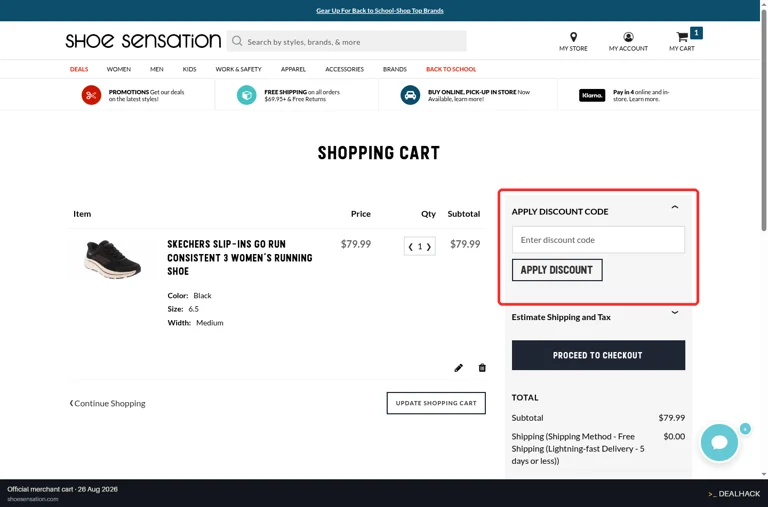Open My Account profile icon
Image resolution: width=768 pixels, height=507 pixels.
[628, 37]
